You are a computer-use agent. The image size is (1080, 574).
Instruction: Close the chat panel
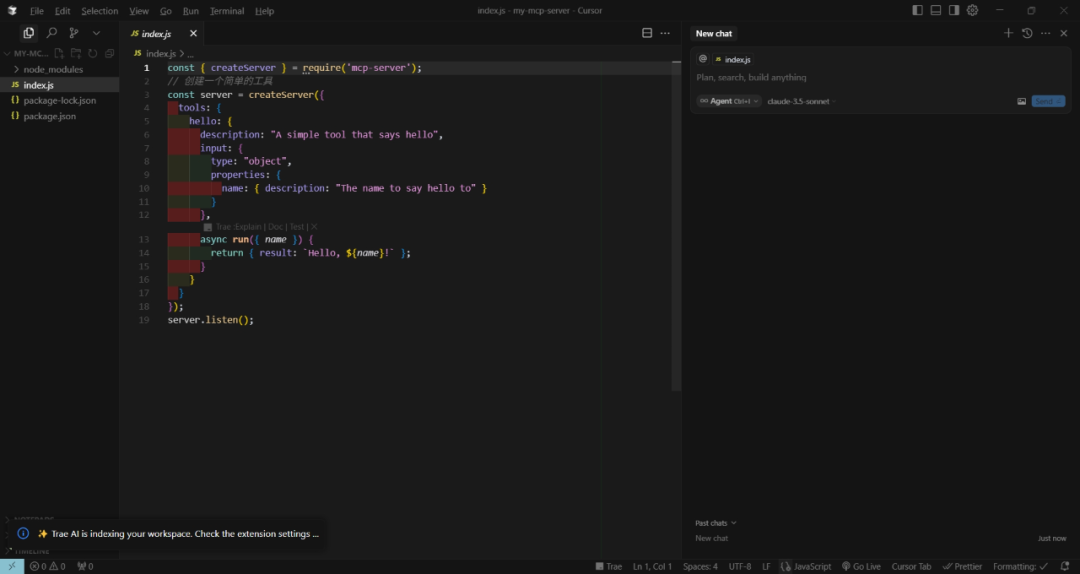coord(1063,33)
